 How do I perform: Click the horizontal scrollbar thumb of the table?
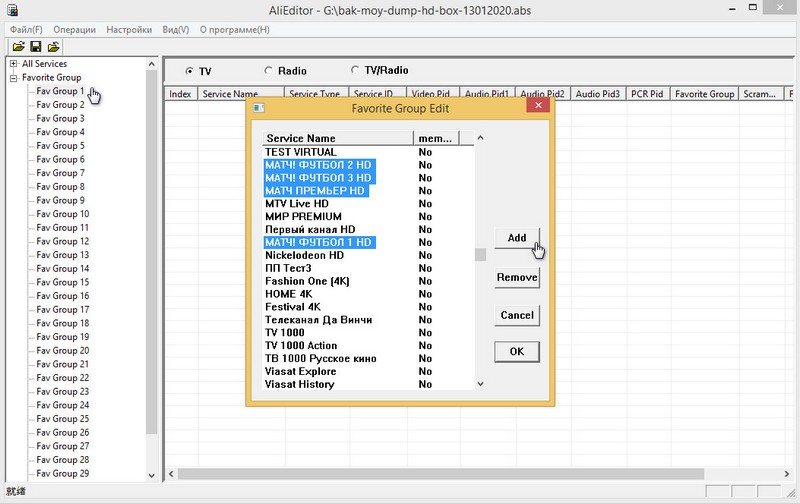coord(441,474)
